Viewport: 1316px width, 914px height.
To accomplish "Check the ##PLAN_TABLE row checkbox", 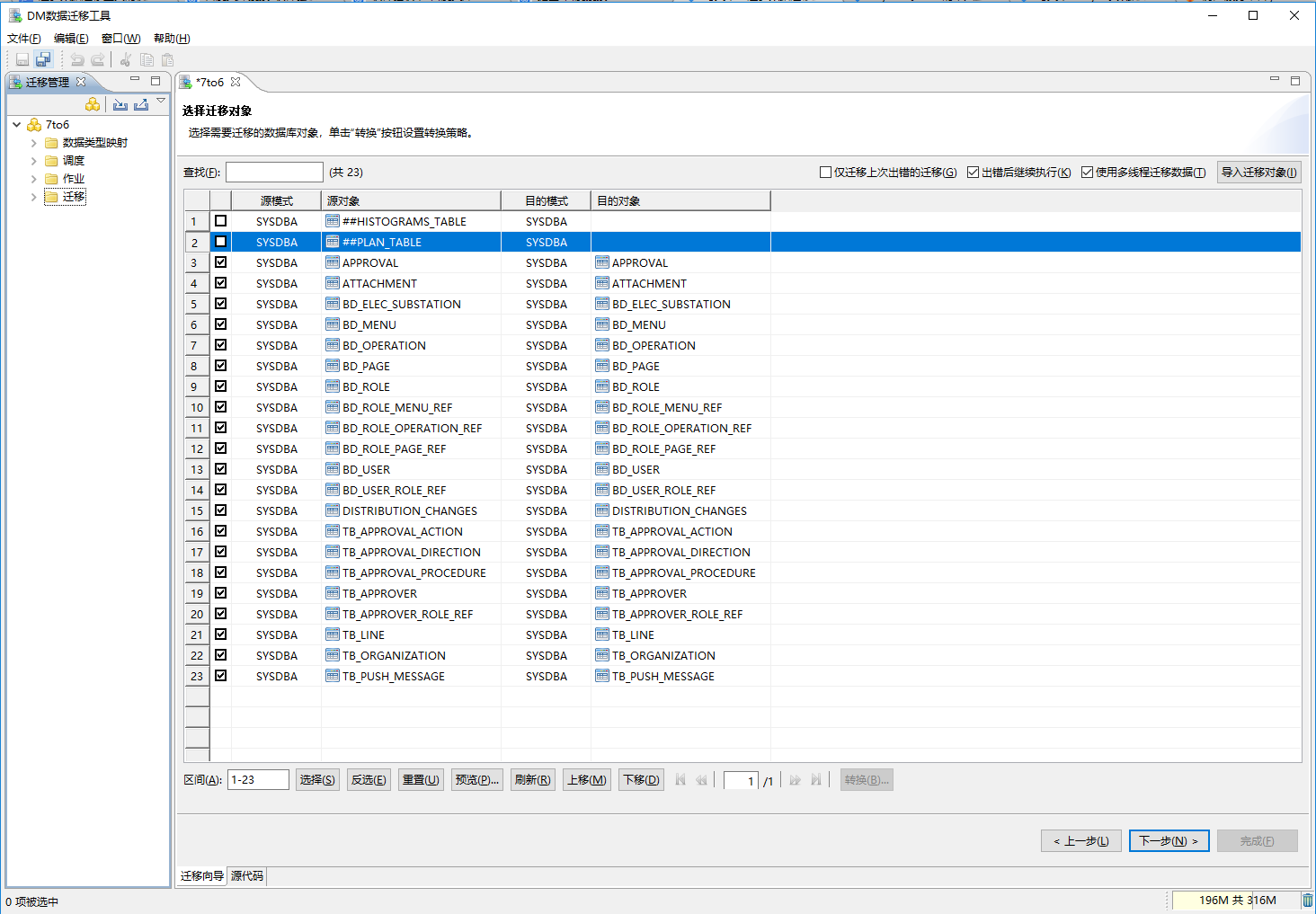I will click(220, 242).
